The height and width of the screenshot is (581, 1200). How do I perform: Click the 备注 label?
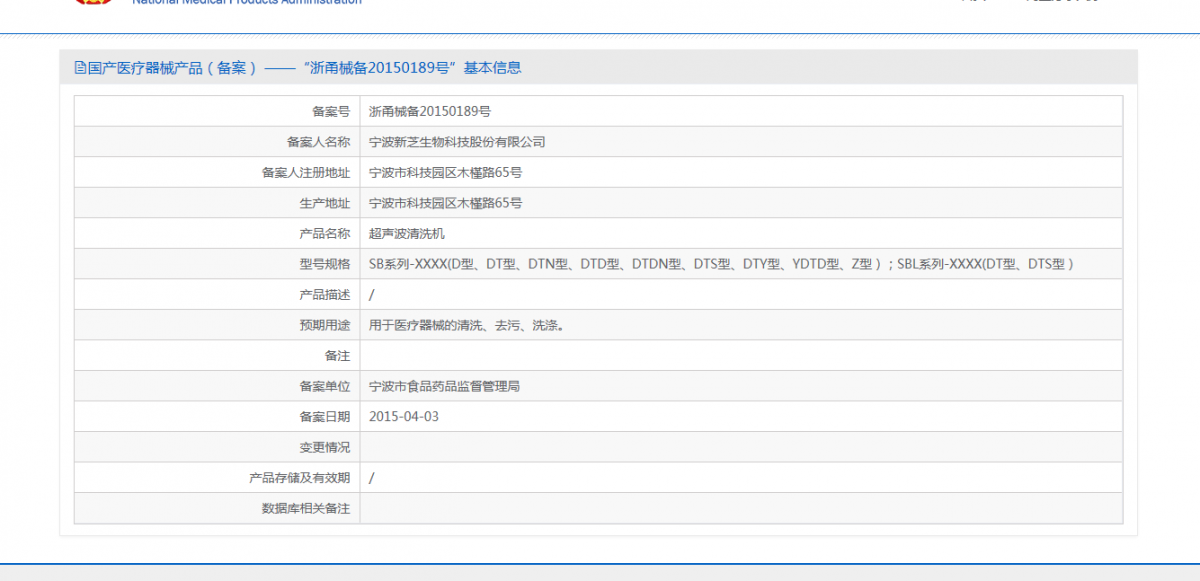point(338,356)
